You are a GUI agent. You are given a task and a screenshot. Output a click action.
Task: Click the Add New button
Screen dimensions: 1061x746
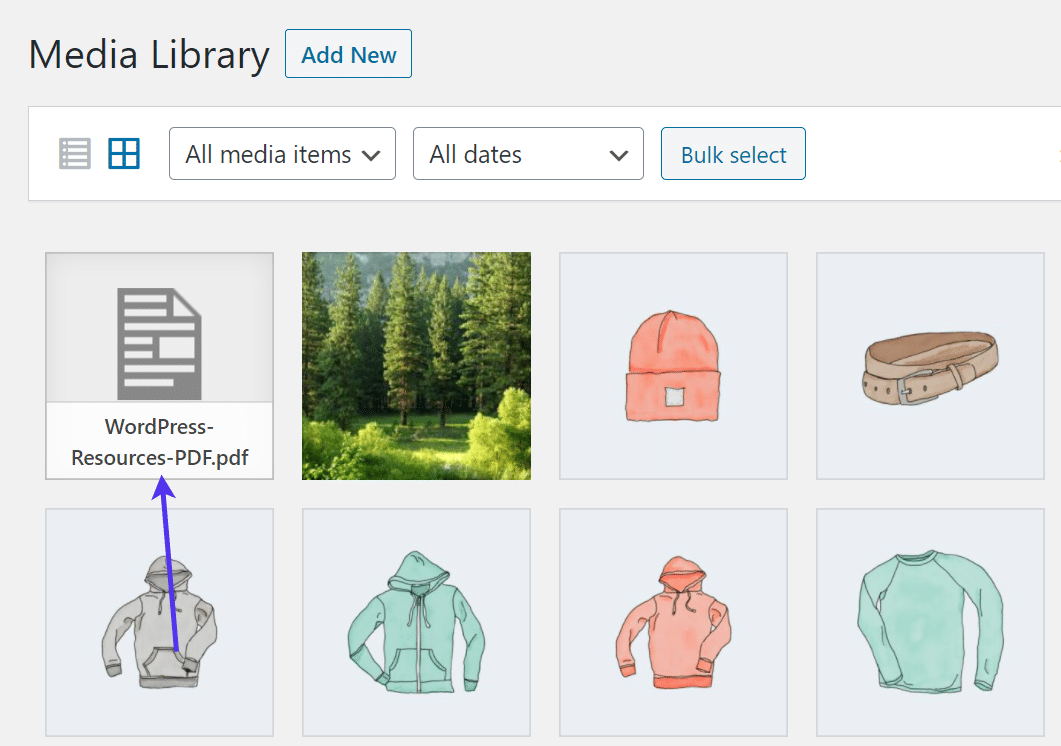[x=348, y=54]
